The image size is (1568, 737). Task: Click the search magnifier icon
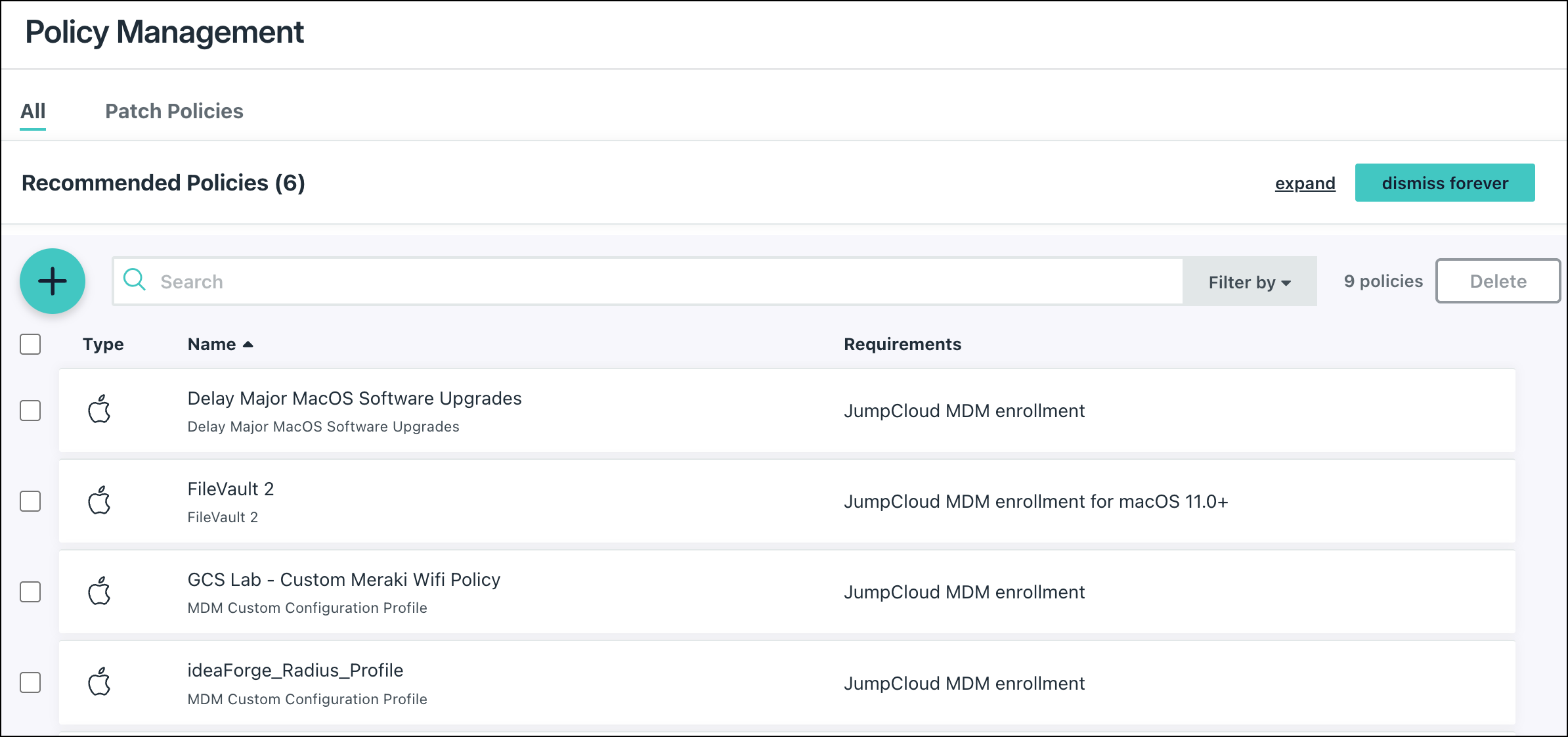click(135, 280)
